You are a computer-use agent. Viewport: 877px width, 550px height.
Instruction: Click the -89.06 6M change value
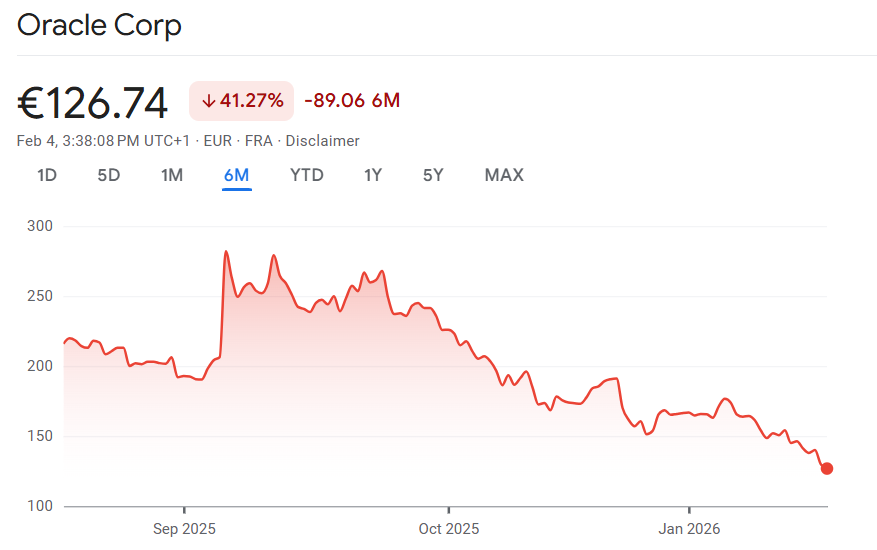[352, 101]
